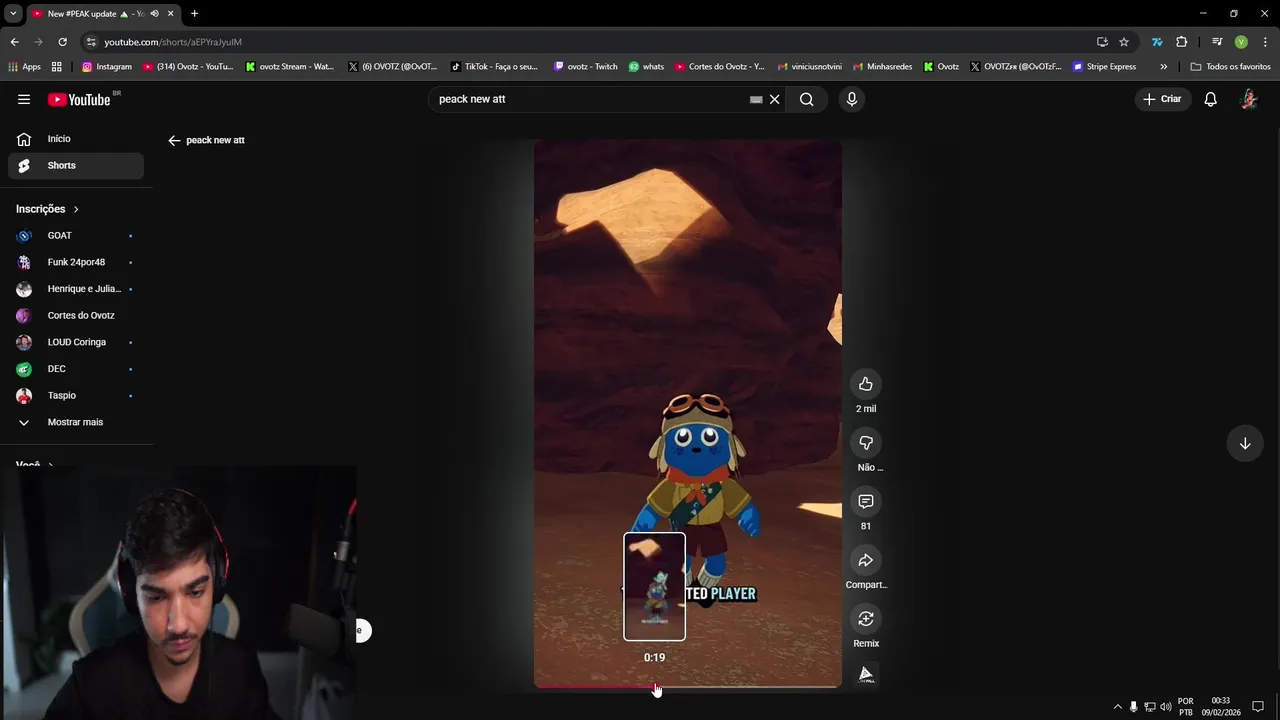Open the Apps bookmarks shortcut
The image size is (1280, 720).
pyautogui.click(x=25, y=67)
